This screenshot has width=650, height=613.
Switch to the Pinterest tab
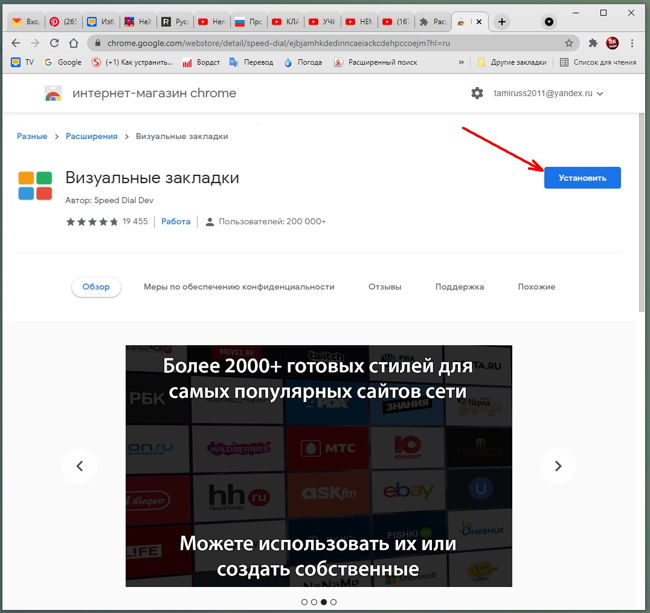[63, 22]
